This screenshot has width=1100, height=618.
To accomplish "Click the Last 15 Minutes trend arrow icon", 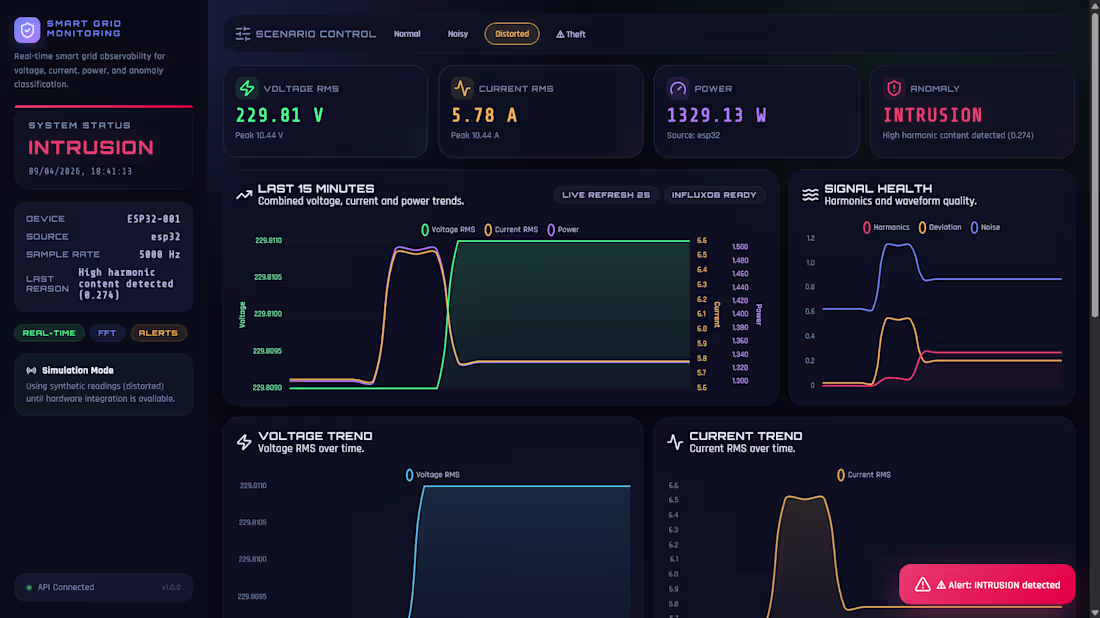I will (243, 195).
